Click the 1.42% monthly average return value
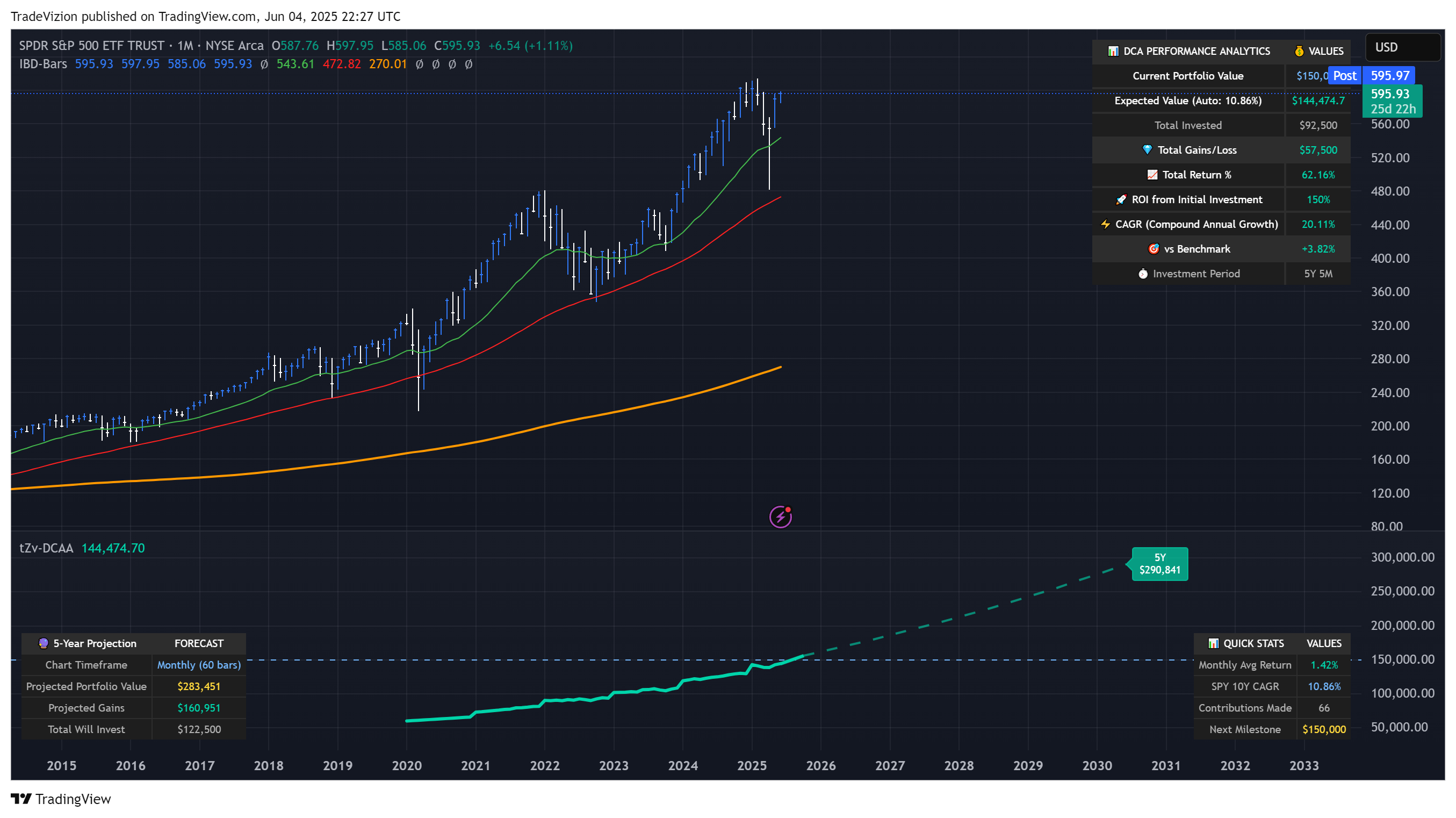The height and width of the screenshot is (818, 1456). [1324, 665]
